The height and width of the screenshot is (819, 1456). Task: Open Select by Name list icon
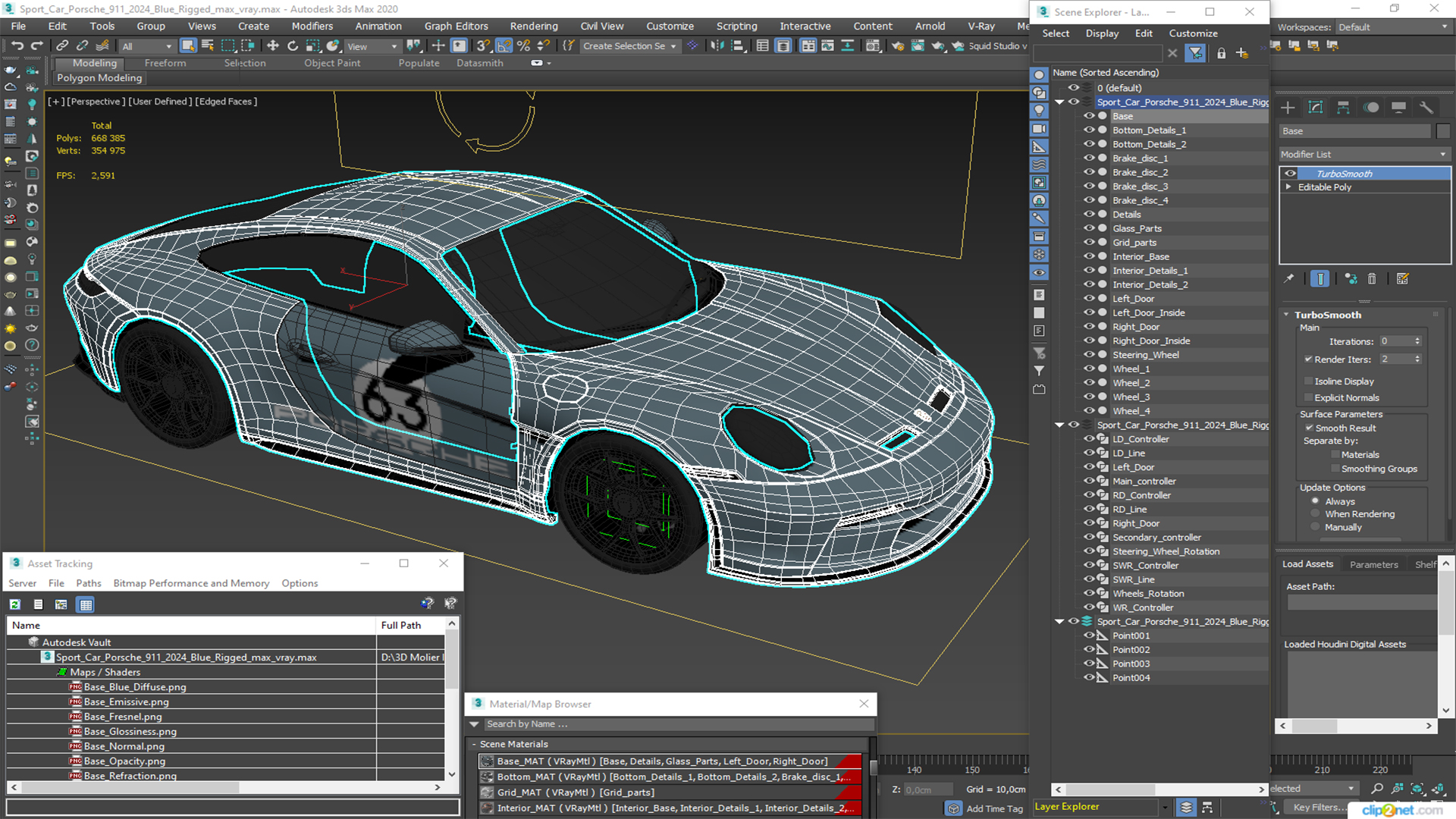[x=208, y=45]
